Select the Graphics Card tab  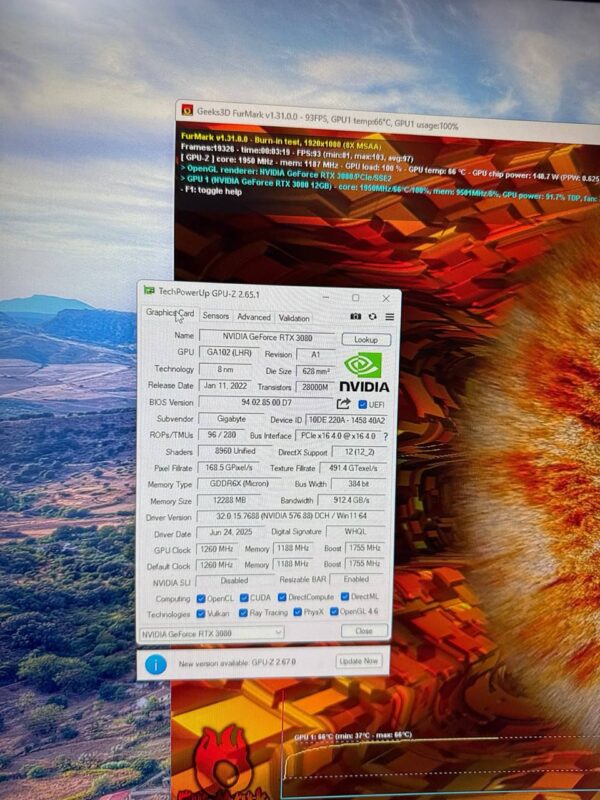tap(170, 313)
